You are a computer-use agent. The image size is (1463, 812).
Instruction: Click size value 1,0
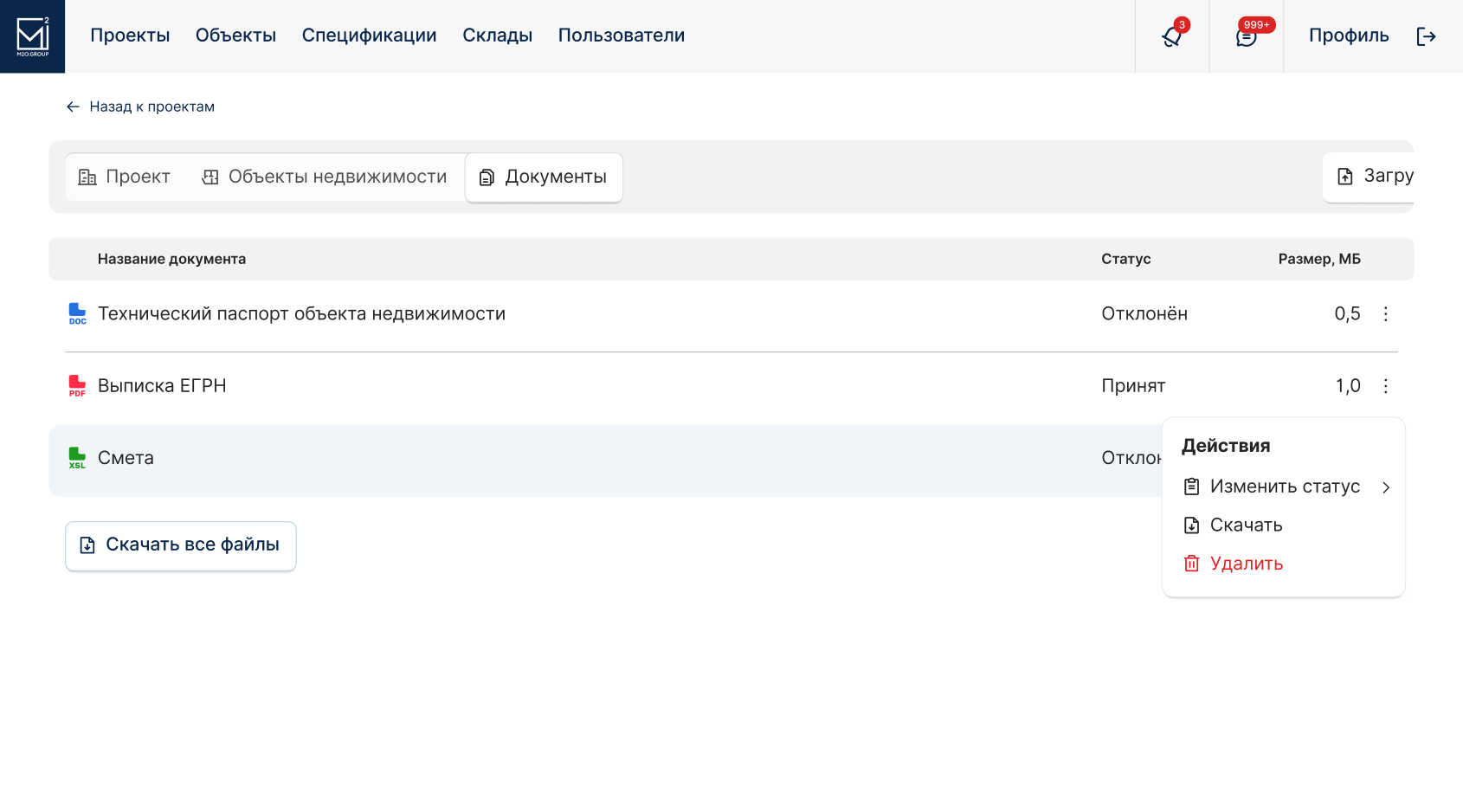pos(1348,385)
